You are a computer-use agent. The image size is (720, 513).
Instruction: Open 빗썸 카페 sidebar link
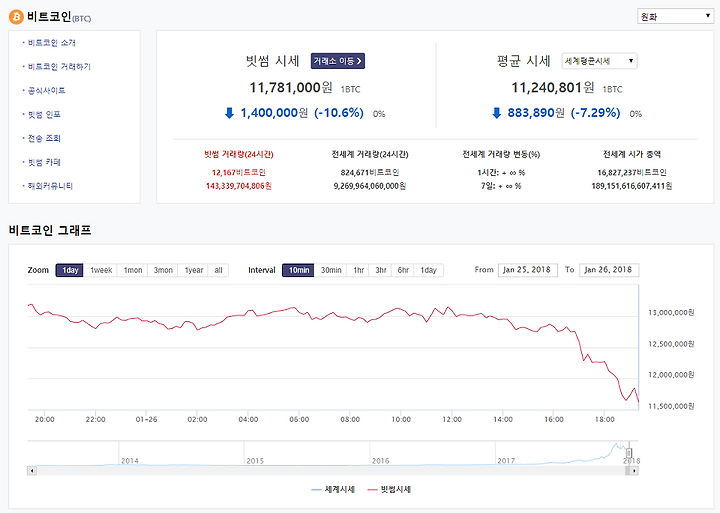click(x=44, y=162)
